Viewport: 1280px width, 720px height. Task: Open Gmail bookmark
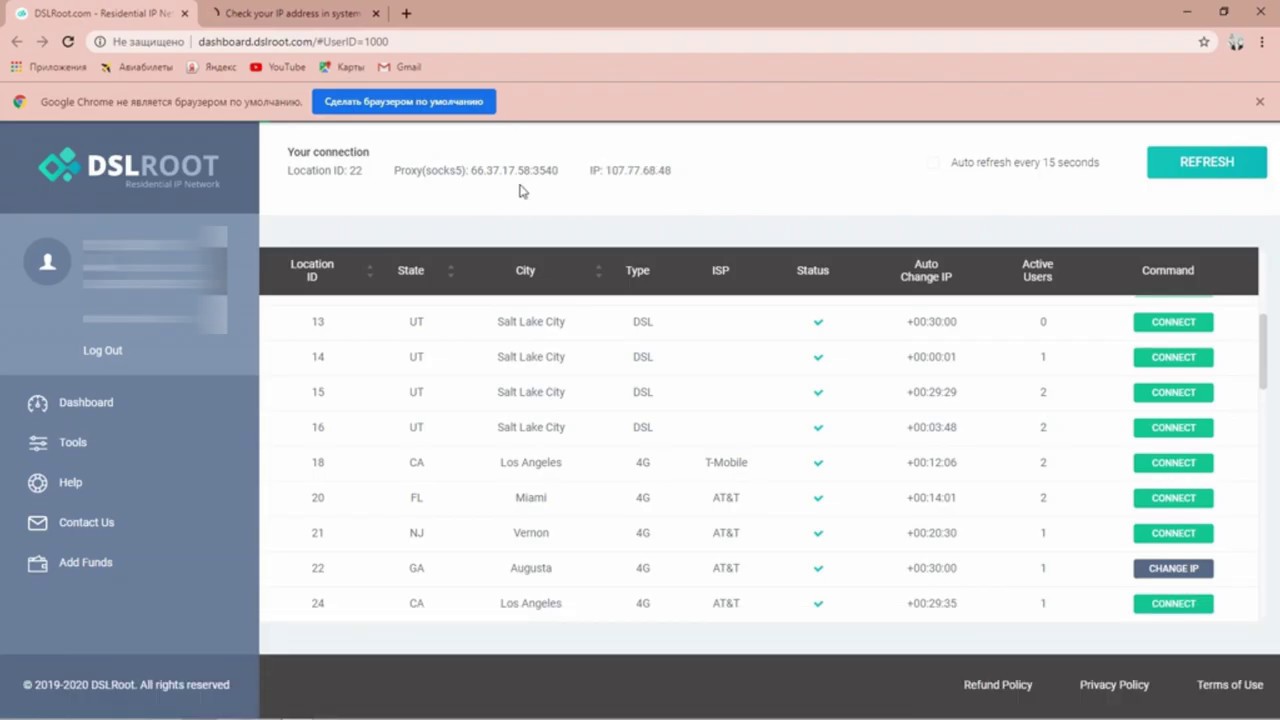click(400, 67)
